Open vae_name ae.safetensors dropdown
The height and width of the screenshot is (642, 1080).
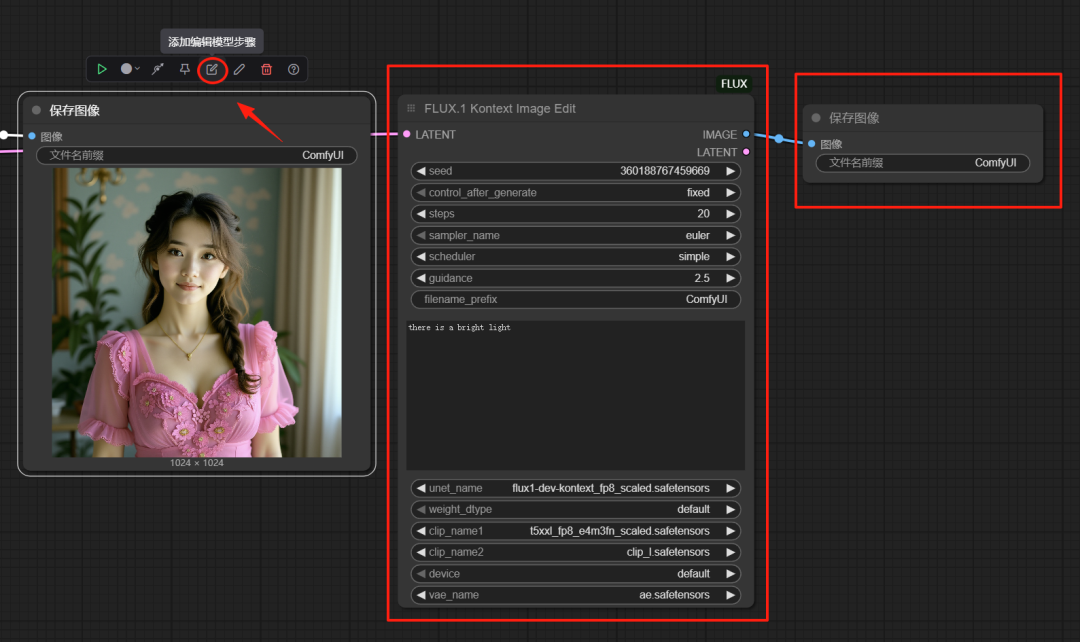(576, 594)
